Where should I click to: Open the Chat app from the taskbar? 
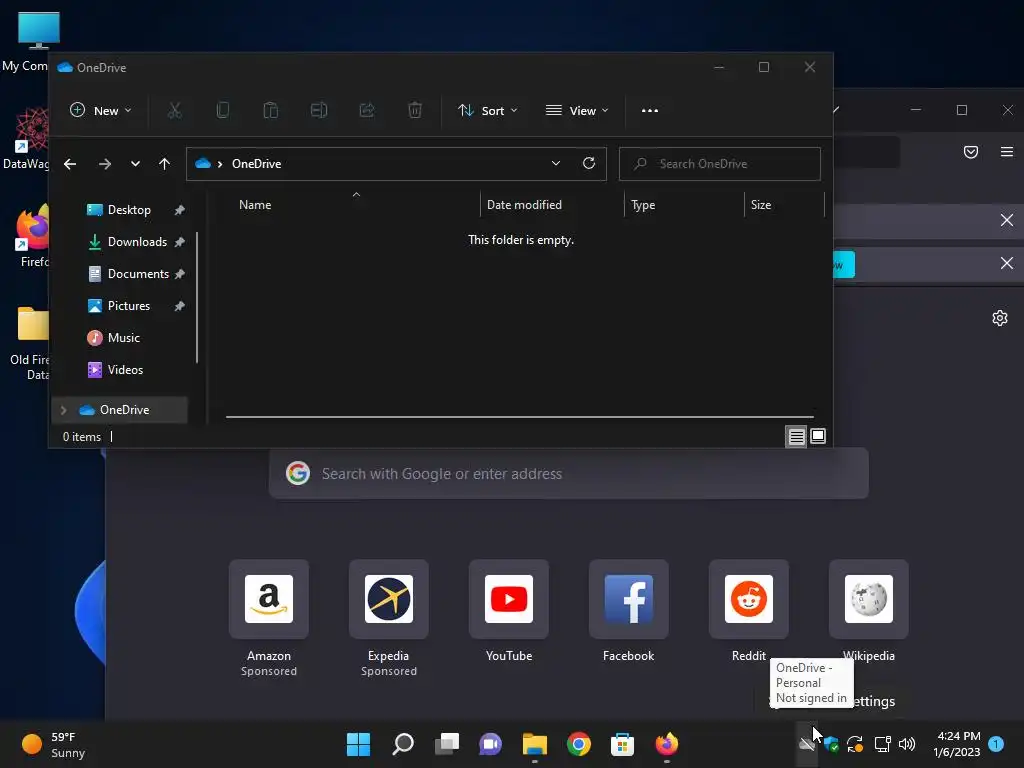pyautogui.click(x=490, y=744)
